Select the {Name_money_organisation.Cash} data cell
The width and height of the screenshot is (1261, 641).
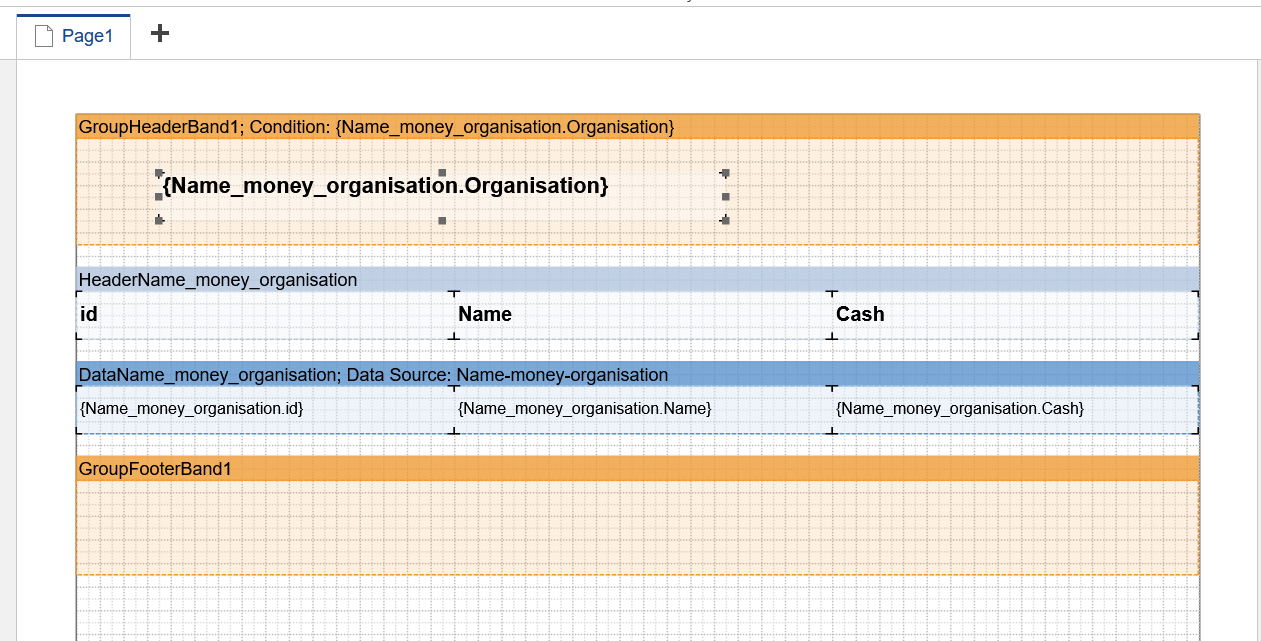[x=1015, y=410]
